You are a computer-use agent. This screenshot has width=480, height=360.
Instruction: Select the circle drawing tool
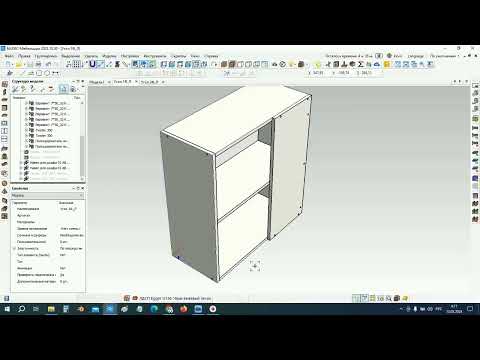(47, 73)
